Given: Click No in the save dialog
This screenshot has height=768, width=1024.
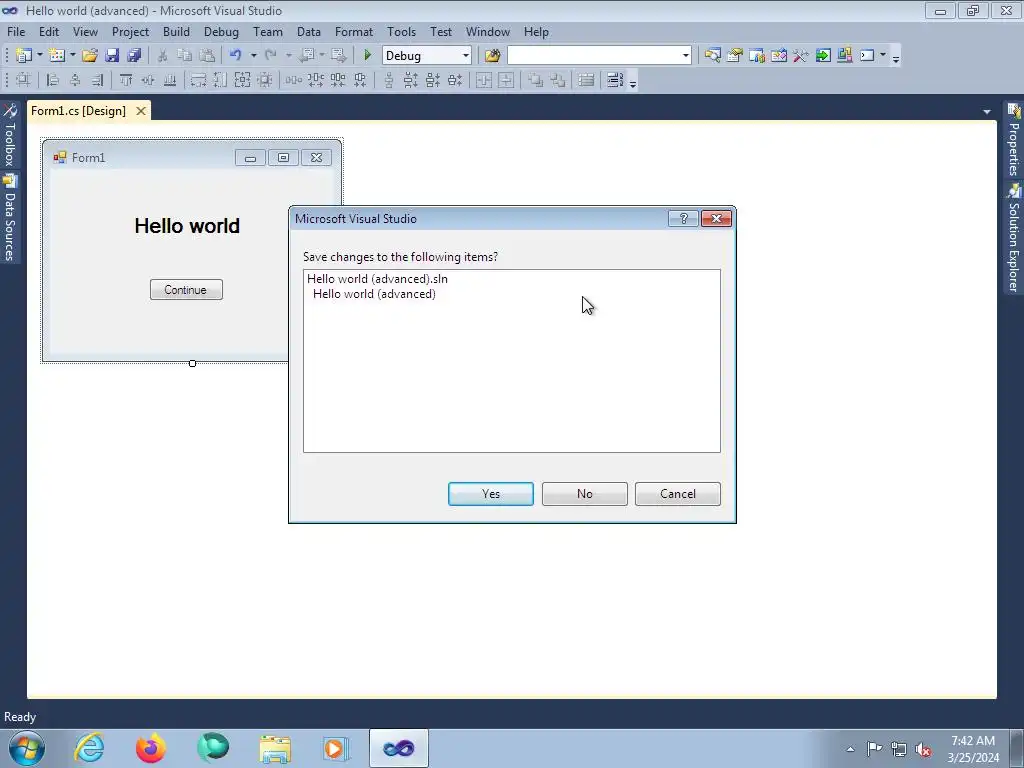Looking at the screenshot, I should tap(584, 494).
